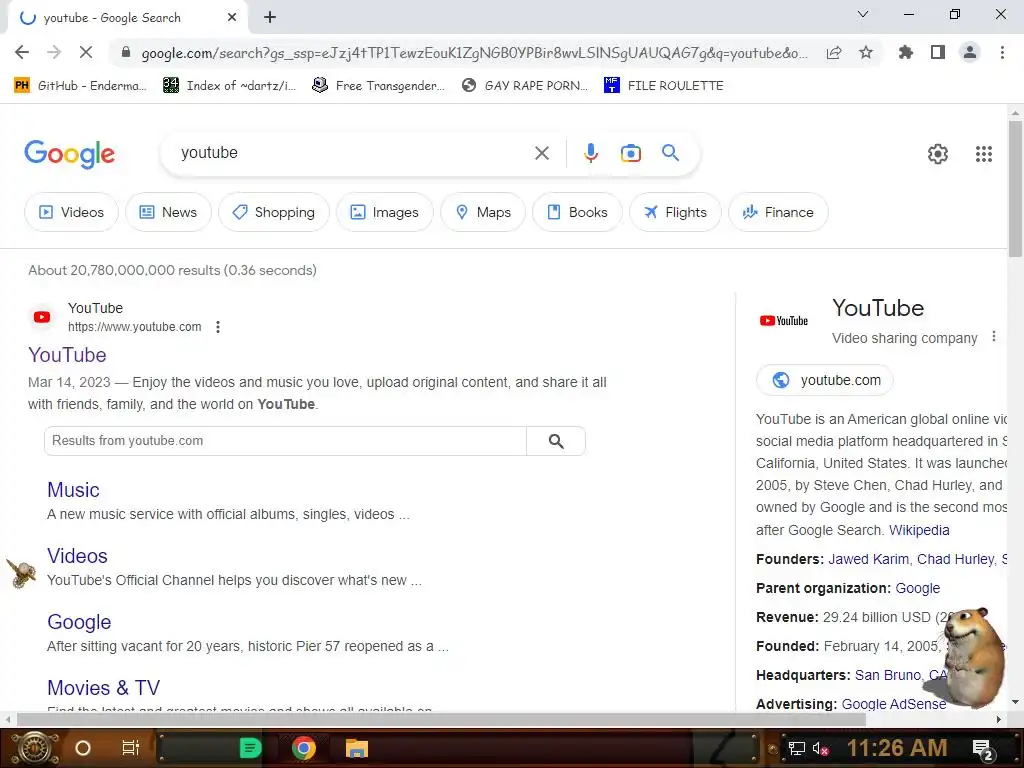Open the Google sitelink
The height and width of the screenshot is (768, 1024).
coord(79,622)
